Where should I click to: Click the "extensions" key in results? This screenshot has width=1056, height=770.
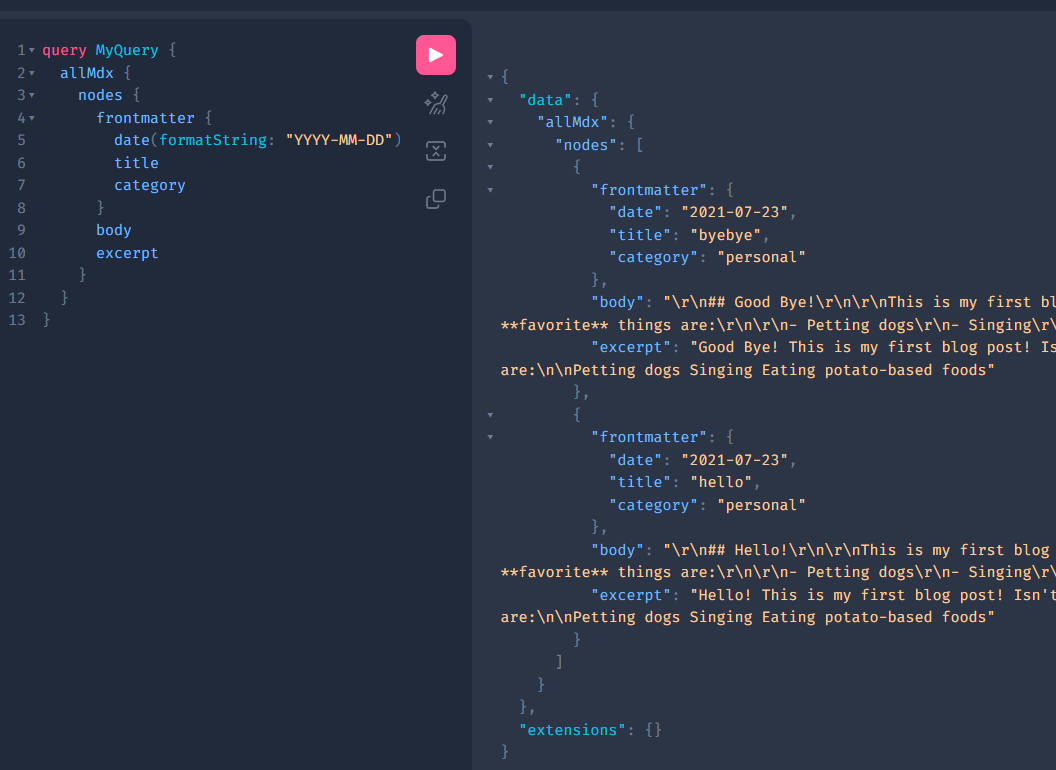[572, 730]
